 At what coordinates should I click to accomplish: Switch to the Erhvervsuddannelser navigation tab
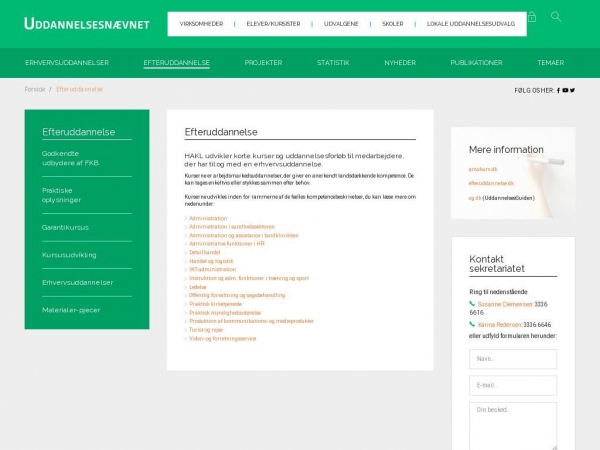tap(67, 62)
